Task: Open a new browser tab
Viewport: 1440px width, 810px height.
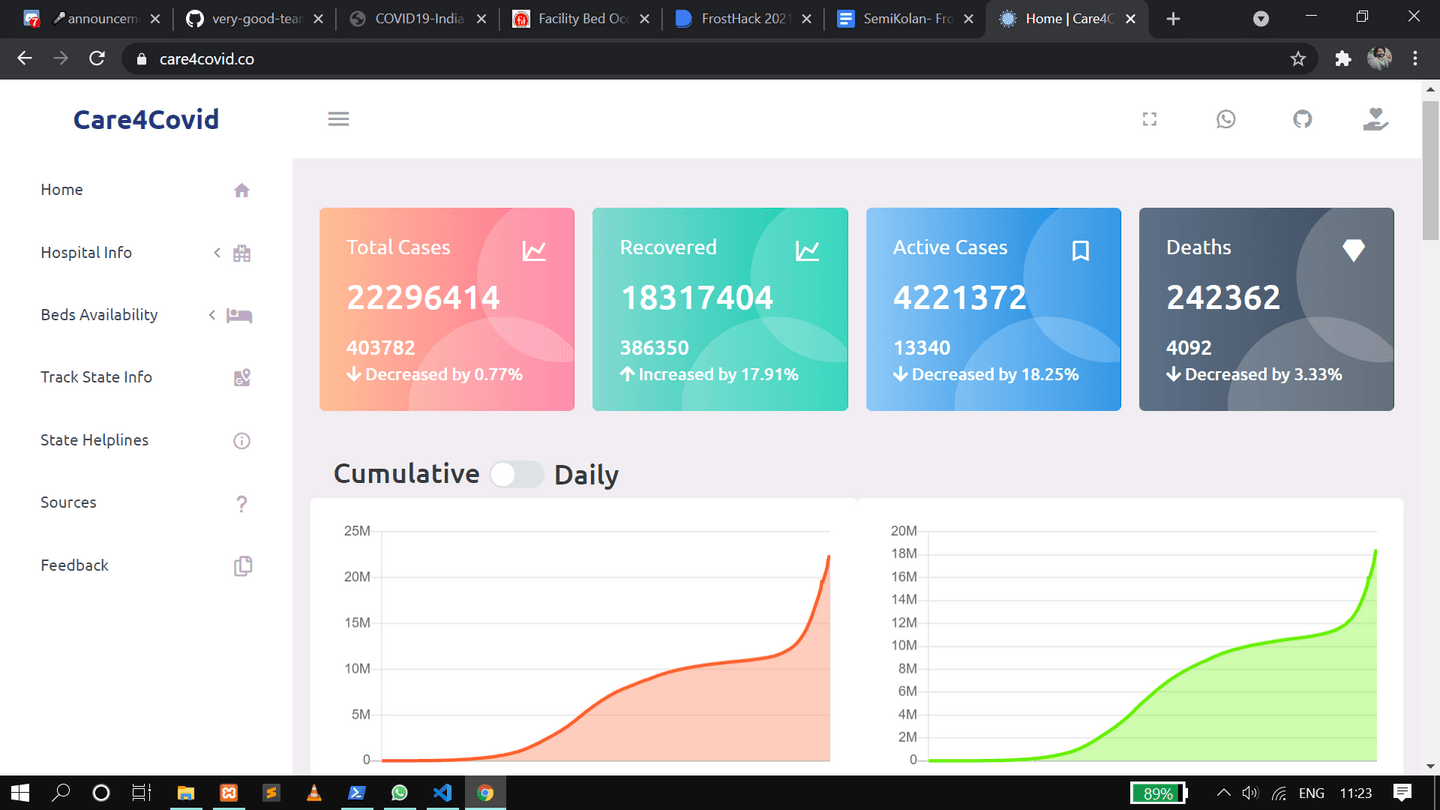Action: pos(1174,19)
